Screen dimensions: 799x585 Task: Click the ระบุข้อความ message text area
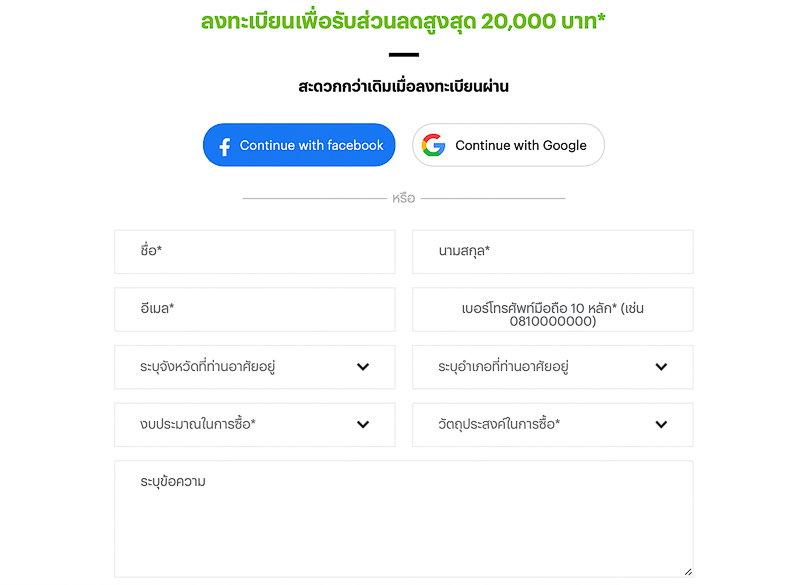[403, 520]
